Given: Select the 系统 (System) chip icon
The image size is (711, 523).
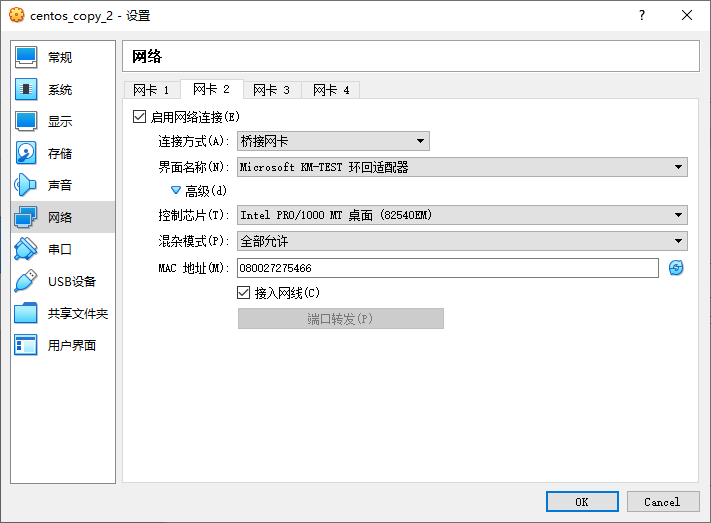Looking at the screenshot, I should tap(27, 90).
